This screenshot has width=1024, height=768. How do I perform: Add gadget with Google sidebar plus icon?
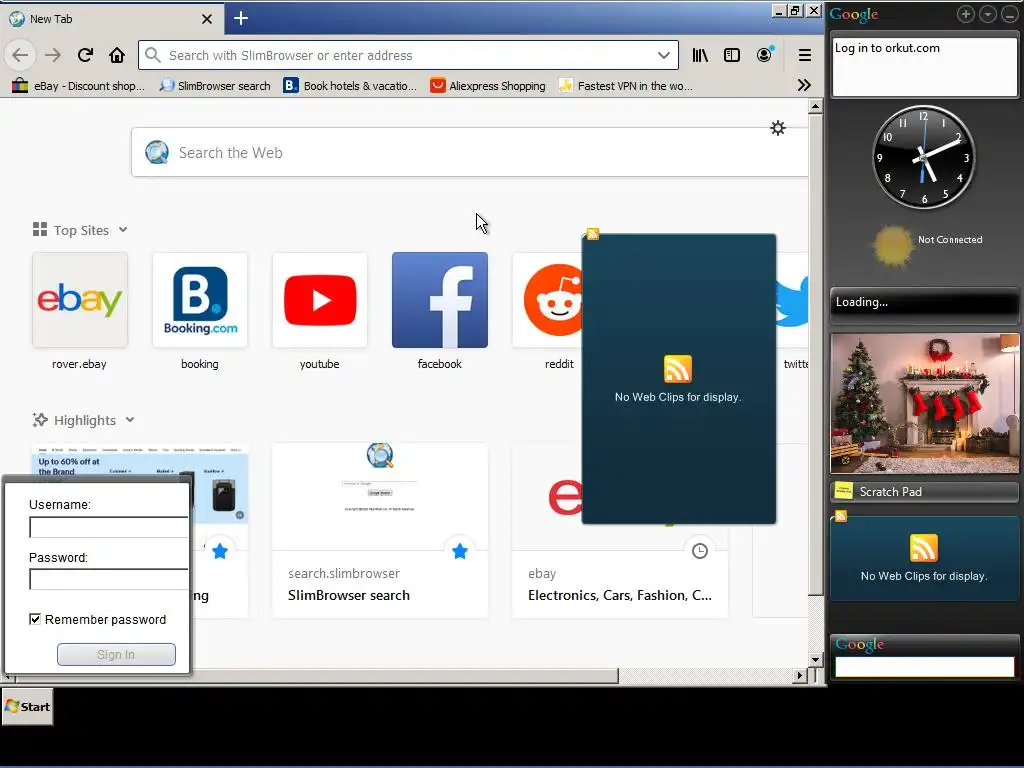[965, 14]
